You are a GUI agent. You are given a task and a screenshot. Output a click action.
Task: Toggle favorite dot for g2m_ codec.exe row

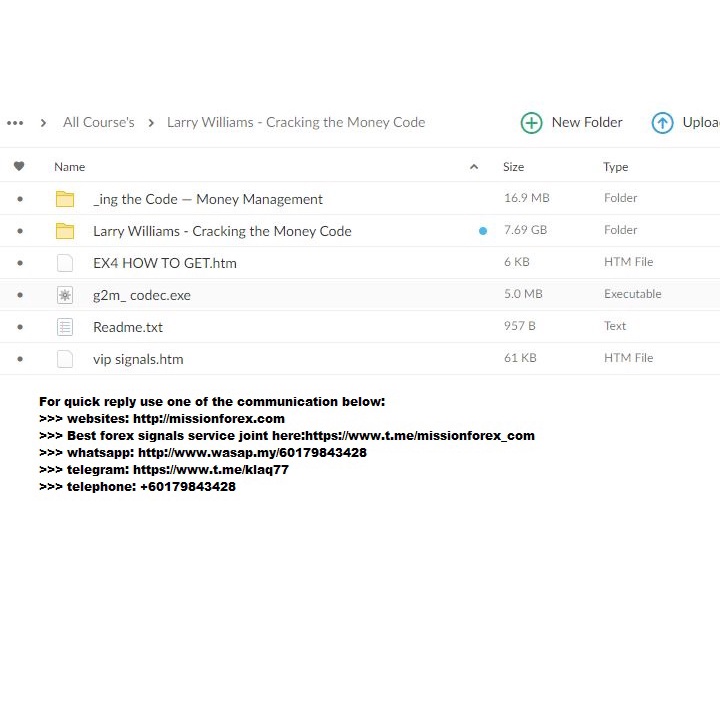pos(19,295)
